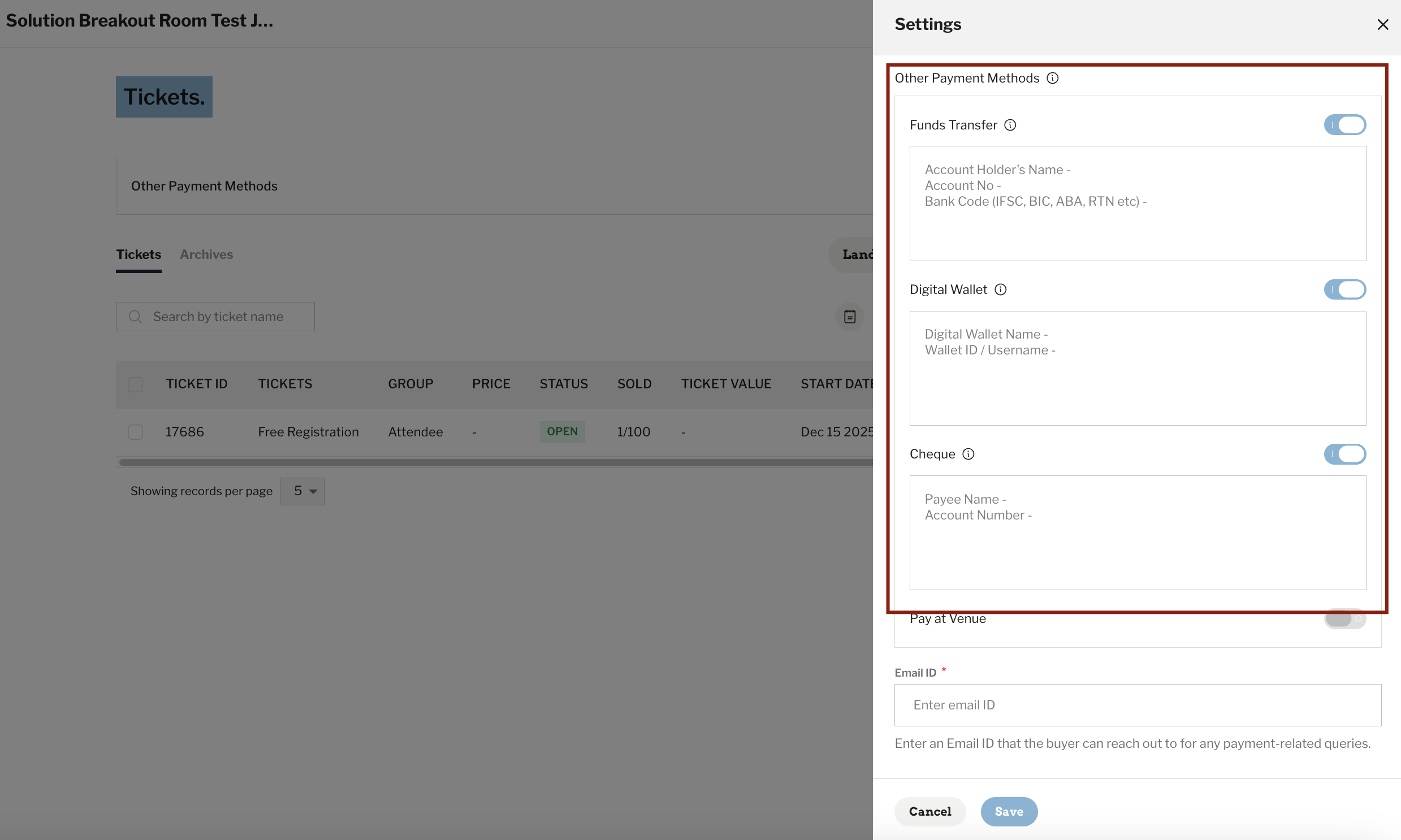The width and height of the screenshot is (1401, 840).
Task: Click the TICKET VALUE column header
Action: pos(727,384)
